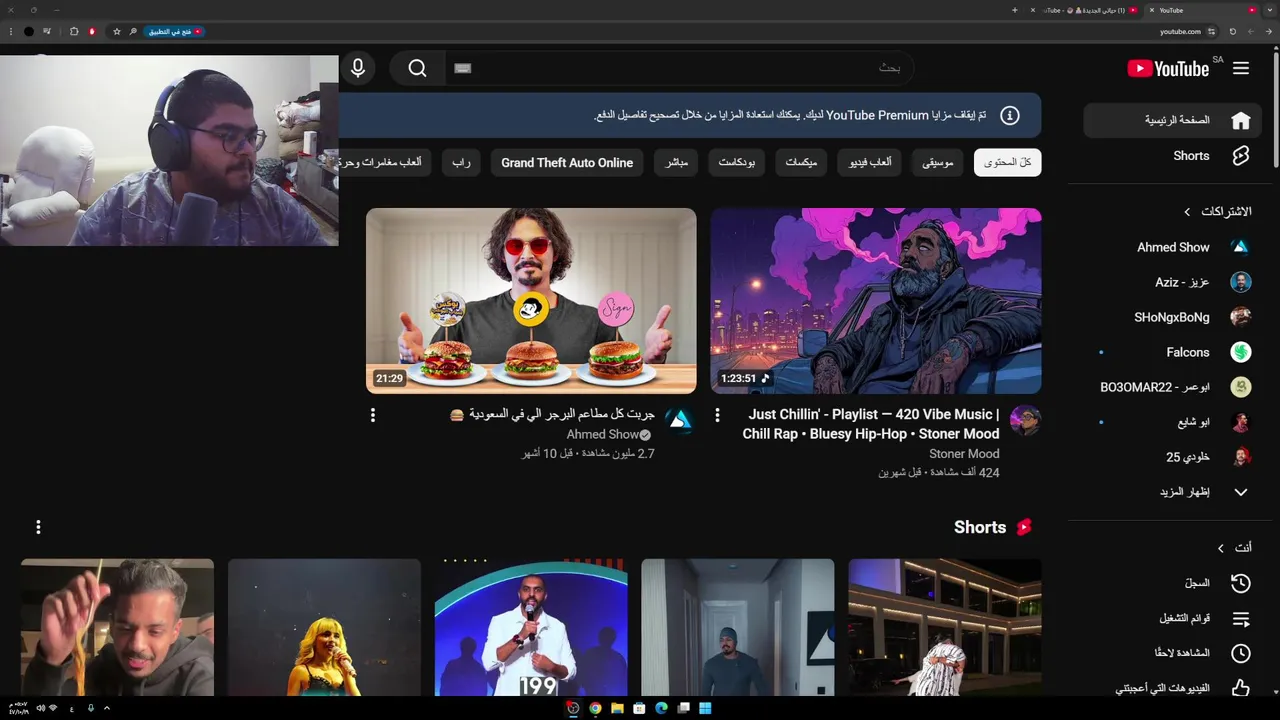Select the كل المحتوى filter chip
Screen dimensions: 1280x720
(x=1008, y=162)
